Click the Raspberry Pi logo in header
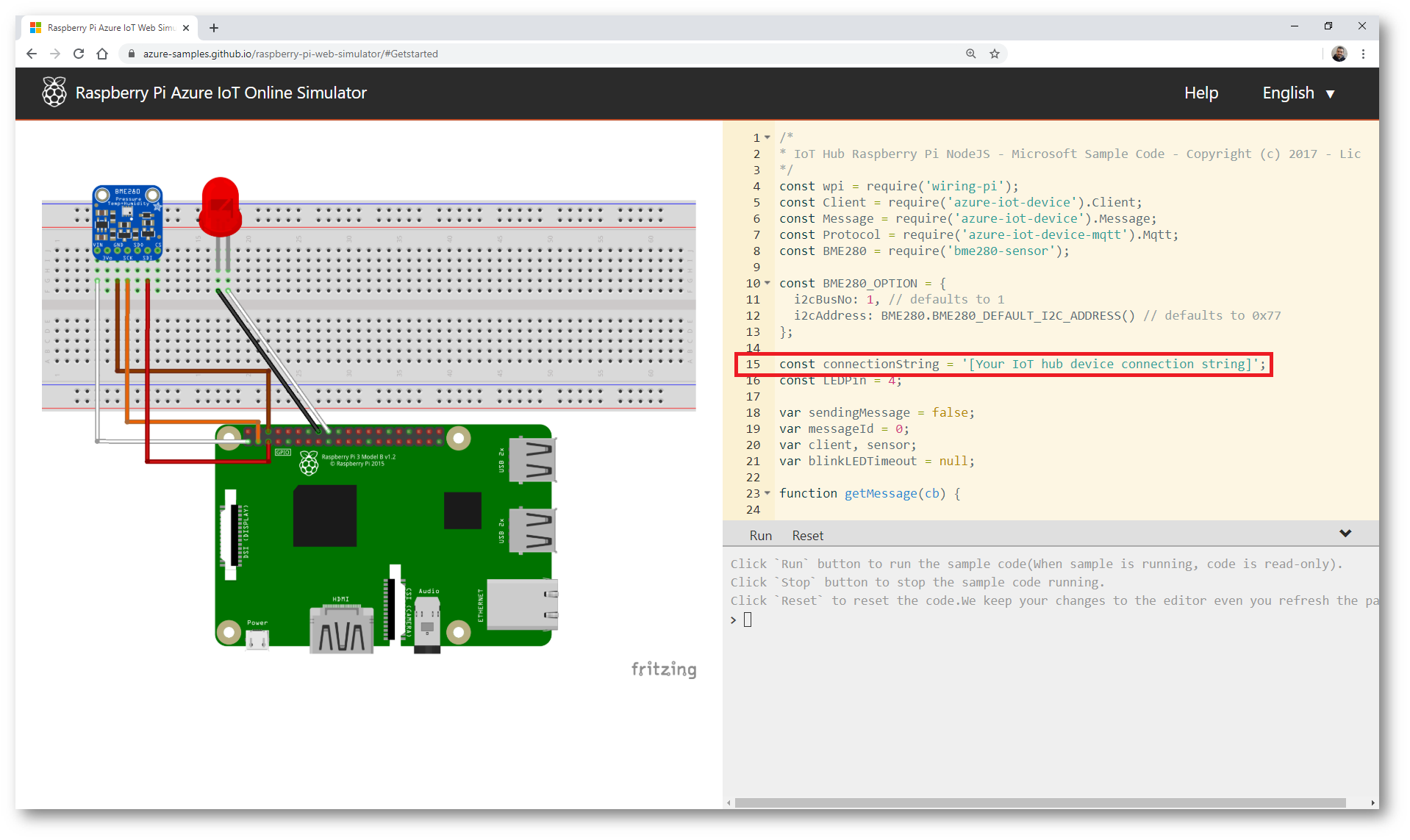Image resolution: width=1410 pixels, height=840 pixels. click(54, 93)
